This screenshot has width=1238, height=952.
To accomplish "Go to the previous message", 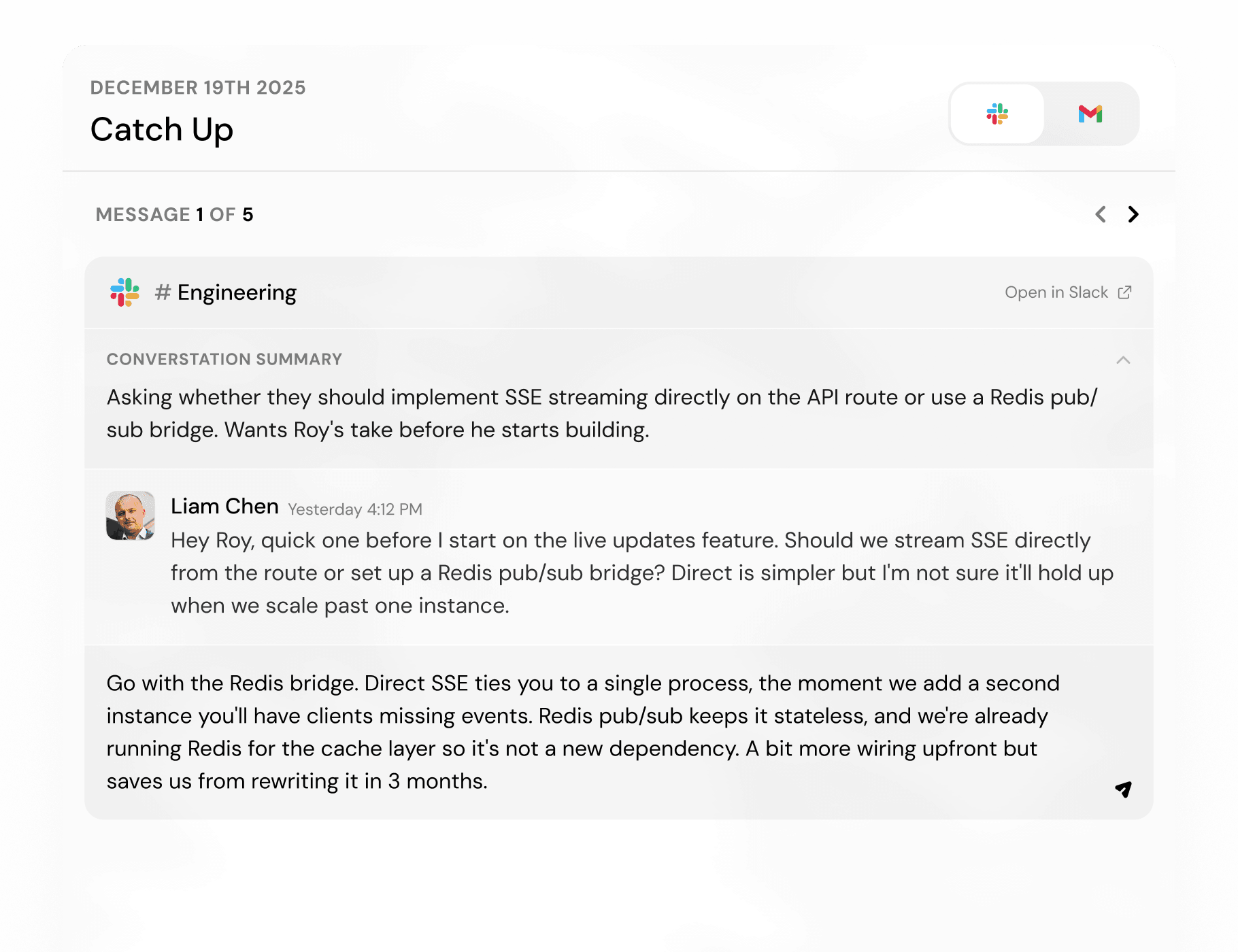I will pos(1101,215).
